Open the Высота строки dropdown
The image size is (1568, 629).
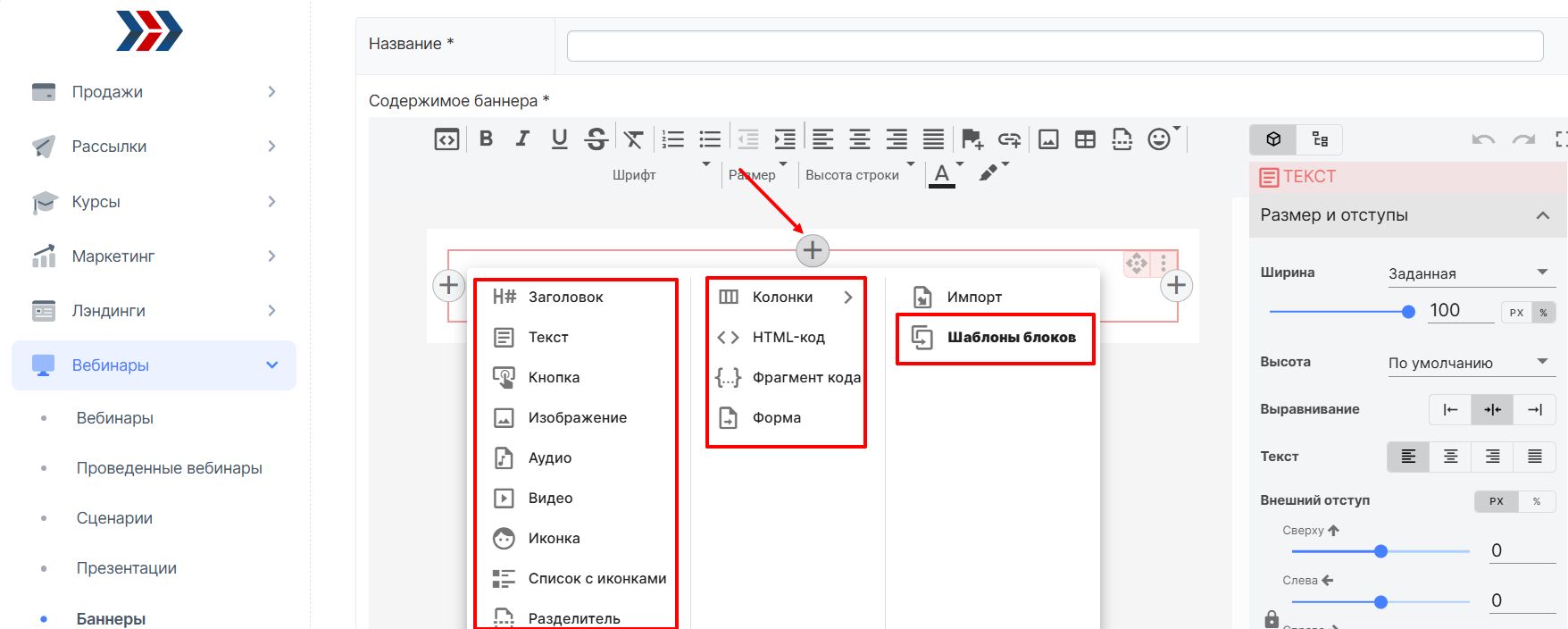(859, 175)
